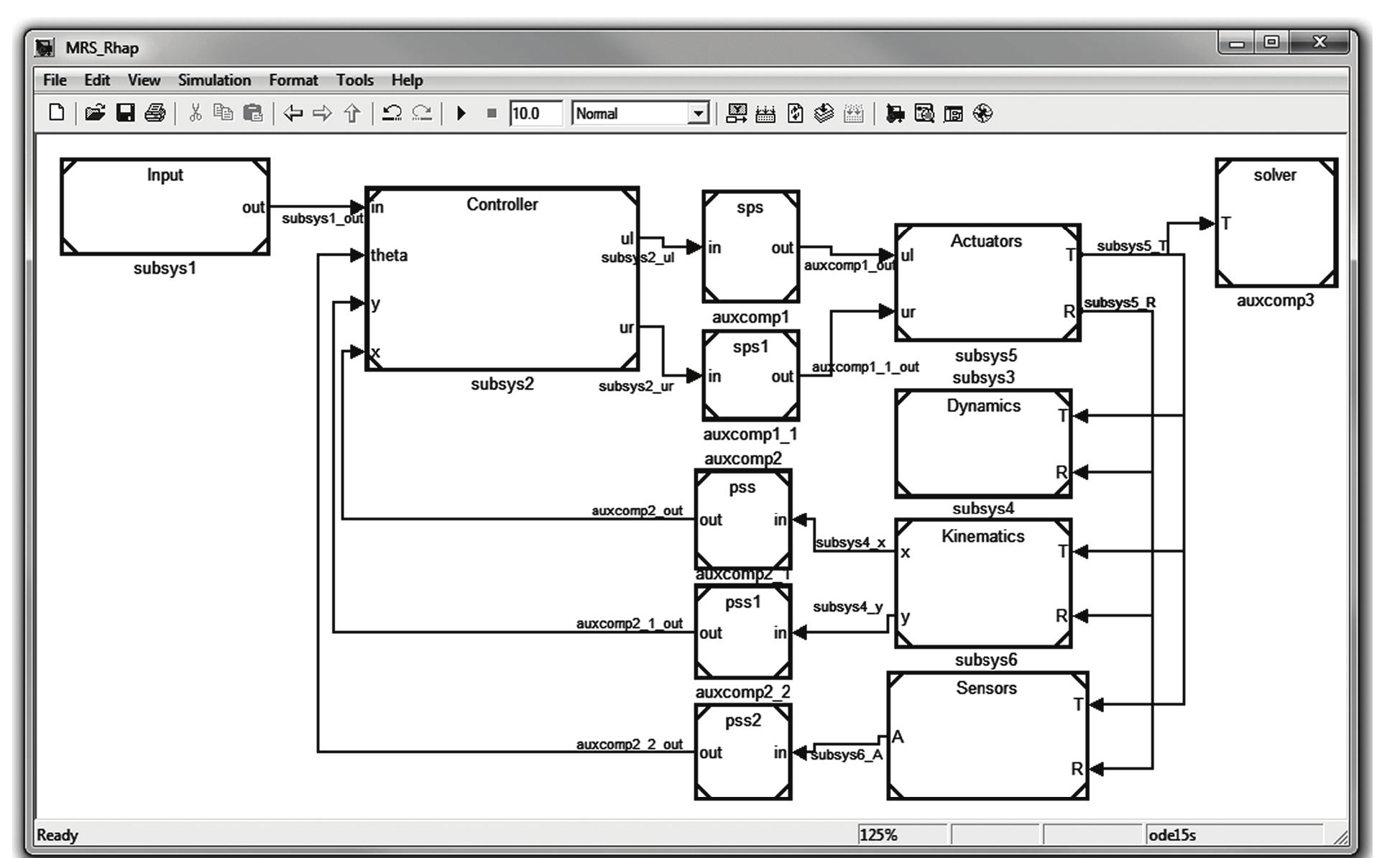Open the Model Explorer magnifier icon
The image size is (1400, 858).
pyautogui.click(x=924, y=113)
